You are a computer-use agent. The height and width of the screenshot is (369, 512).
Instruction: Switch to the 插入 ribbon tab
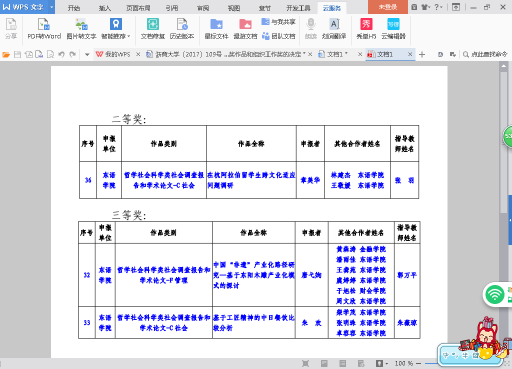[105, 8]
